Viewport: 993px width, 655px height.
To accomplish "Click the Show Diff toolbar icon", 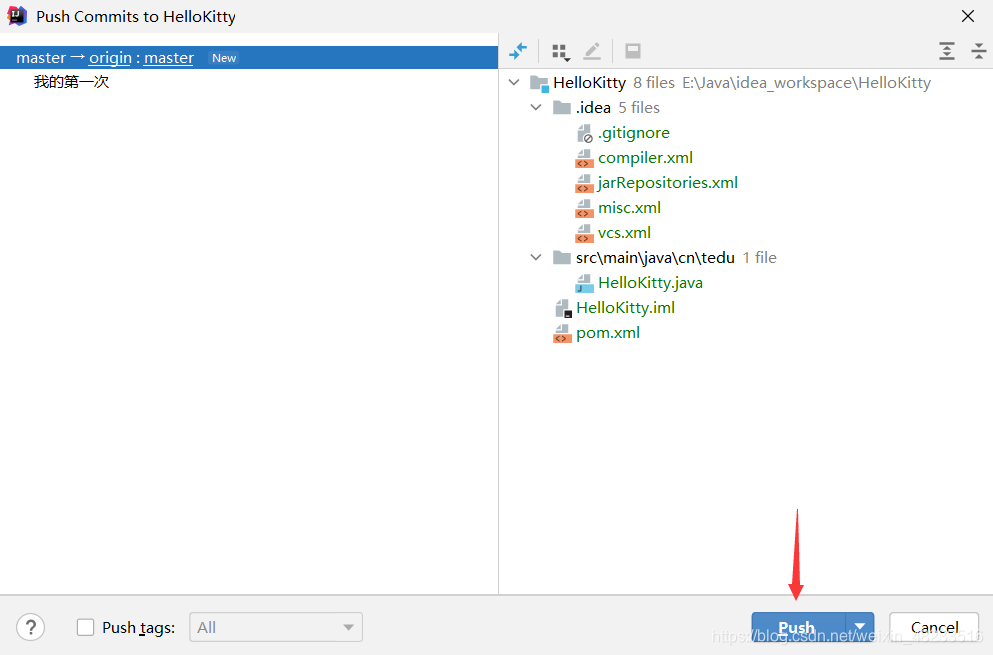I will [518, 51].
